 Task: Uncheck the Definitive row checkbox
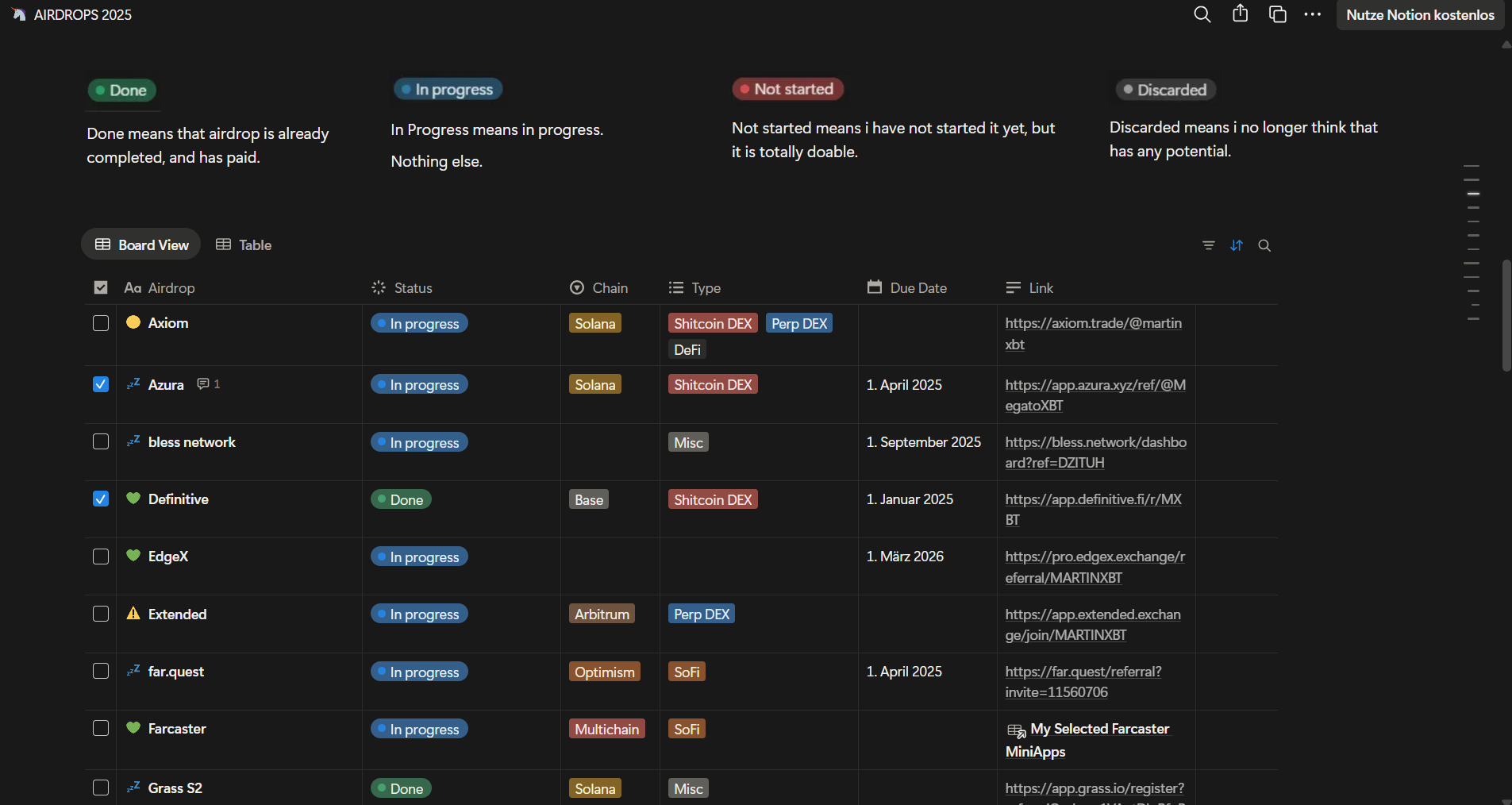101,499
